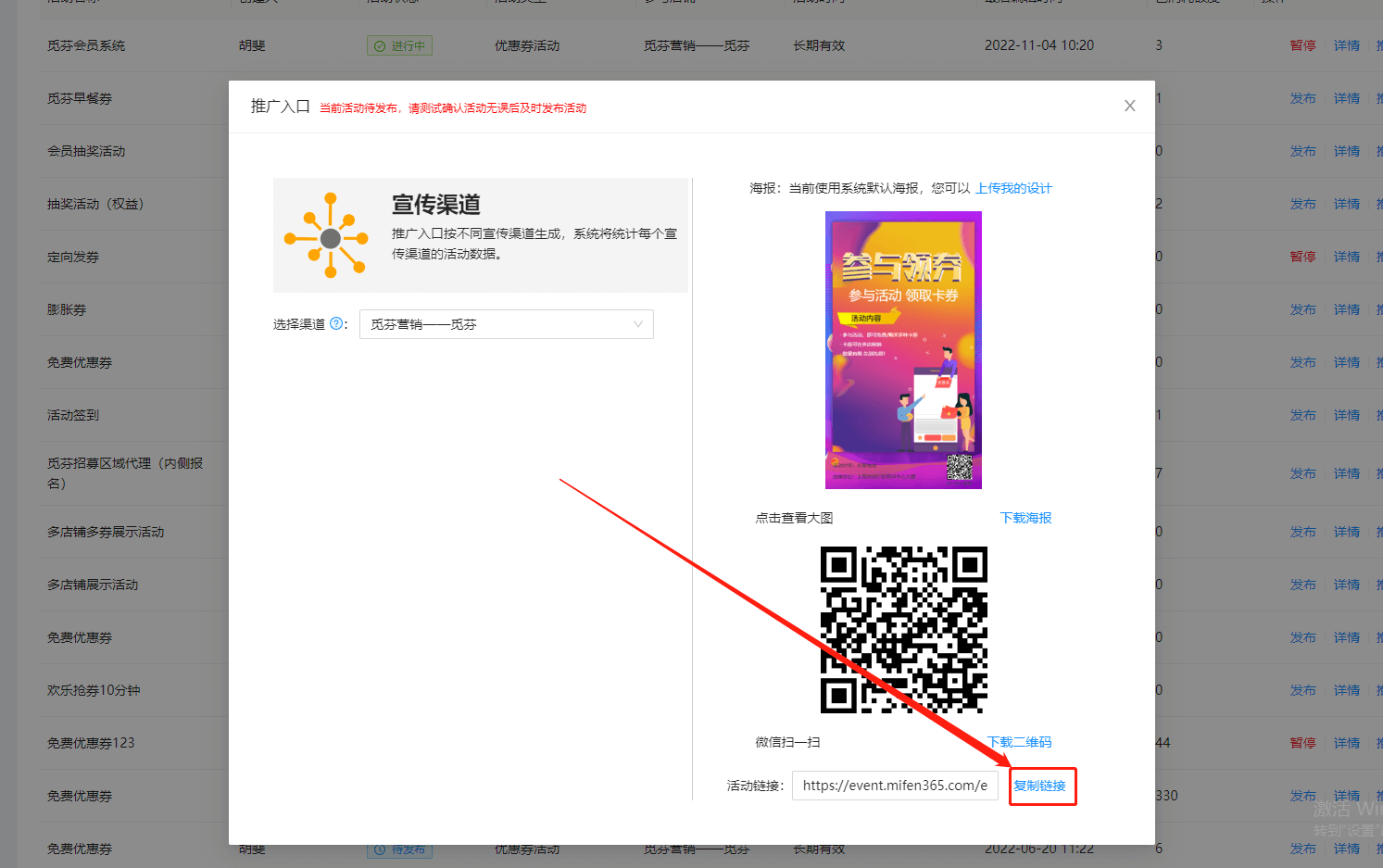This screenshot has height=868, width=1383.
Task: Click 暂停 on the 定向发券 row
Action: (x=1302, y=256)
